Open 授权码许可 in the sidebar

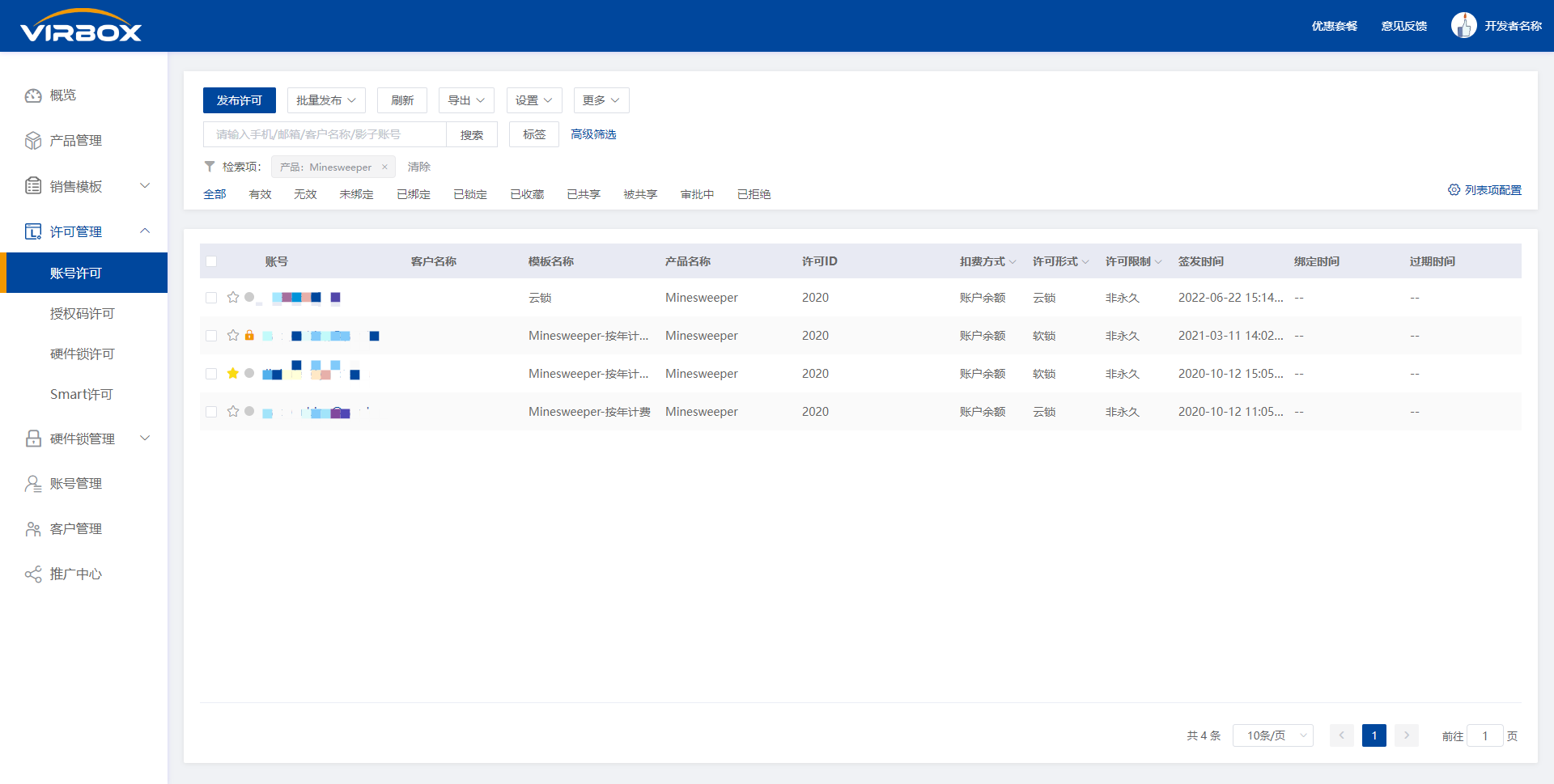click(x=82, y=313)
